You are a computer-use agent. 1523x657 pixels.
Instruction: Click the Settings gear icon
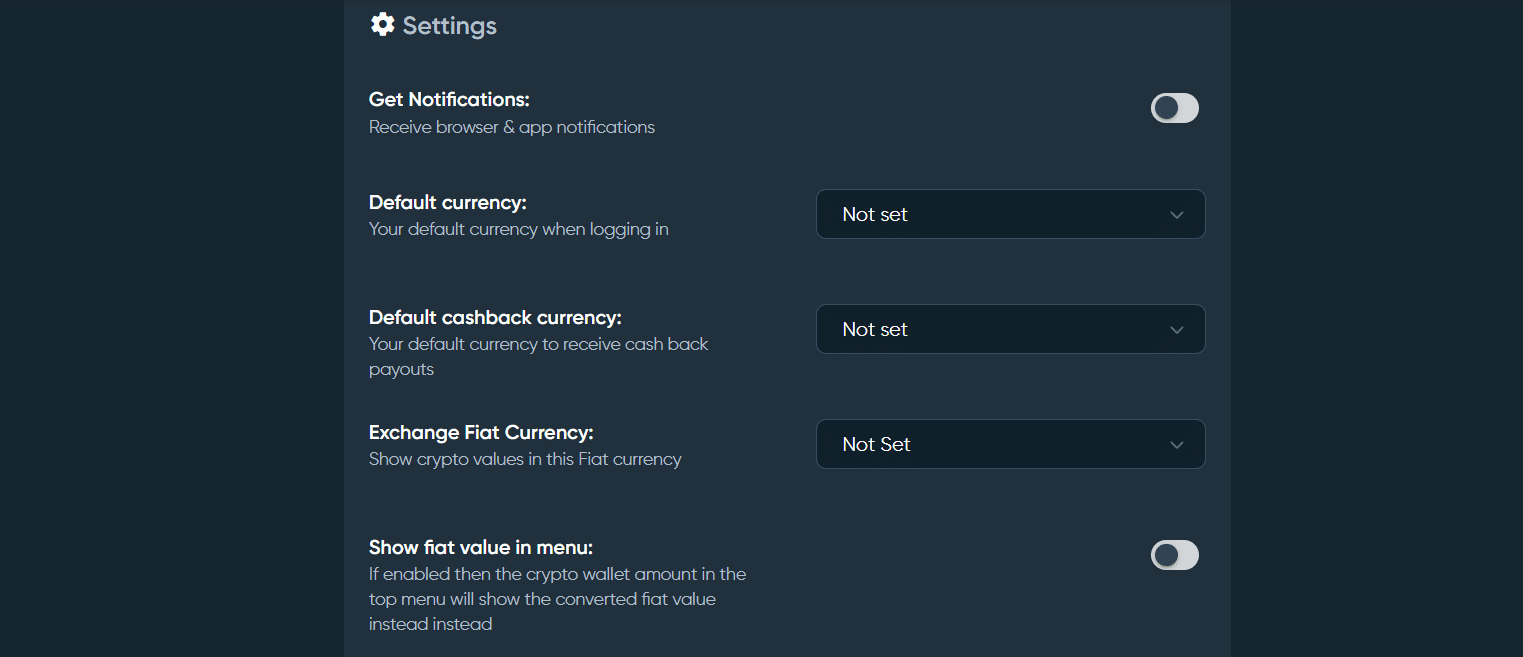tap(383, 24)
